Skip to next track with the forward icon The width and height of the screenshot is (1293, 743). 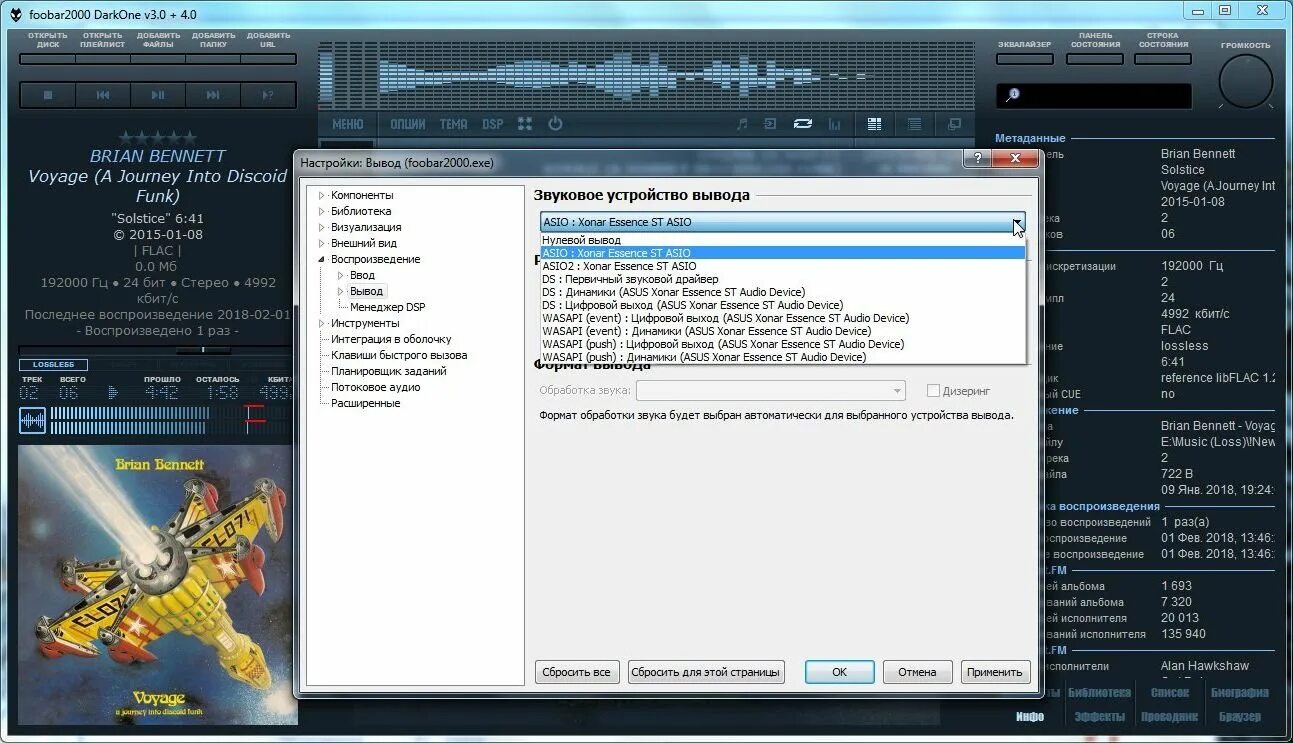214,93
